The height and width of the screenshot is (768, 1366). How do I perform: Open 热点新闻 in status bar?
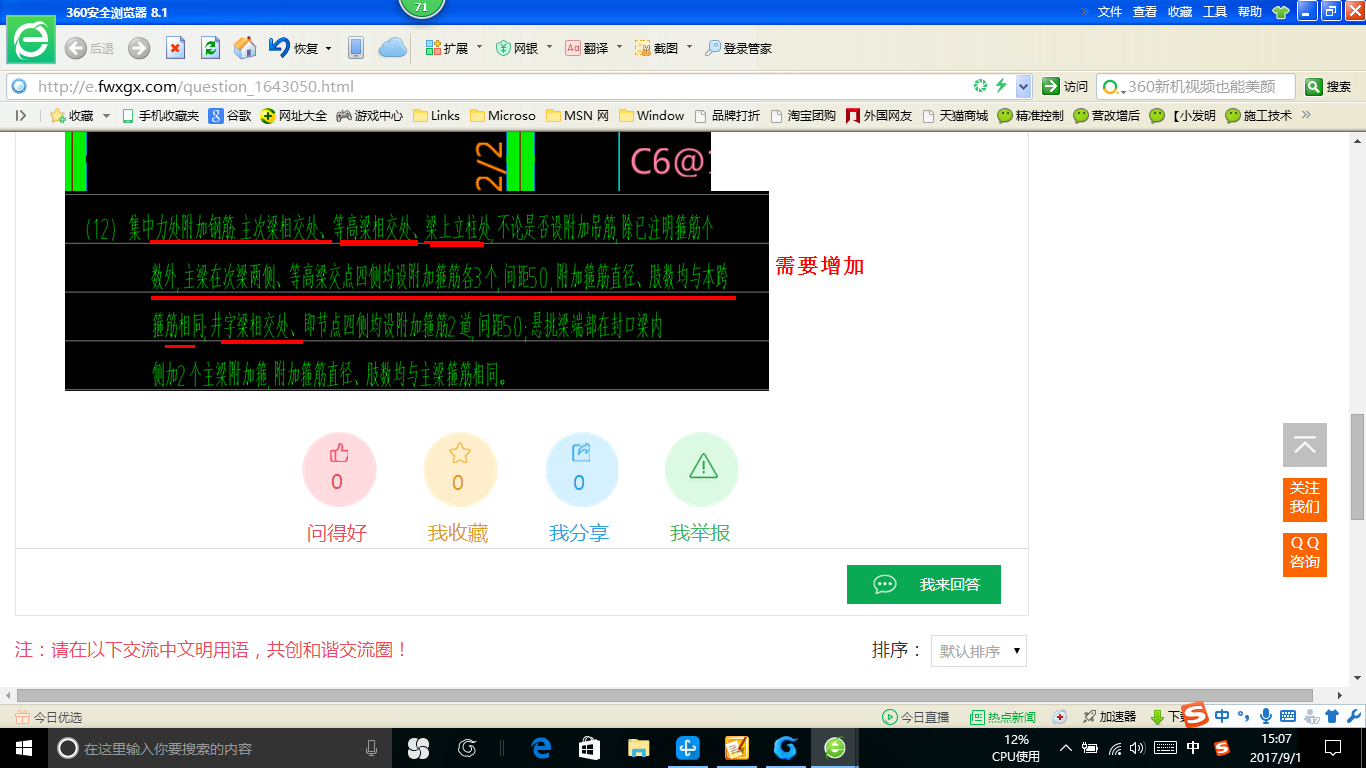[x=1003, y=717]
